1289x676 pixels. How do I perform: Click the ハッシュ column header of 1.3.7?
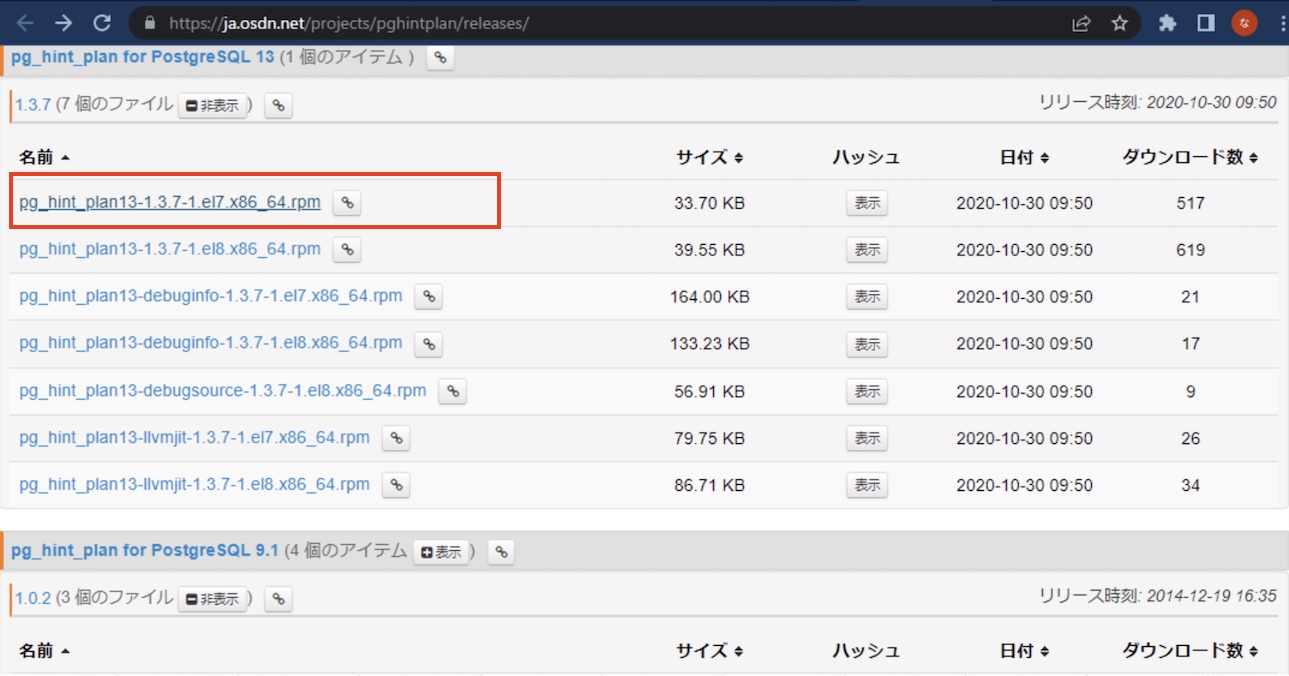point(866,157)
